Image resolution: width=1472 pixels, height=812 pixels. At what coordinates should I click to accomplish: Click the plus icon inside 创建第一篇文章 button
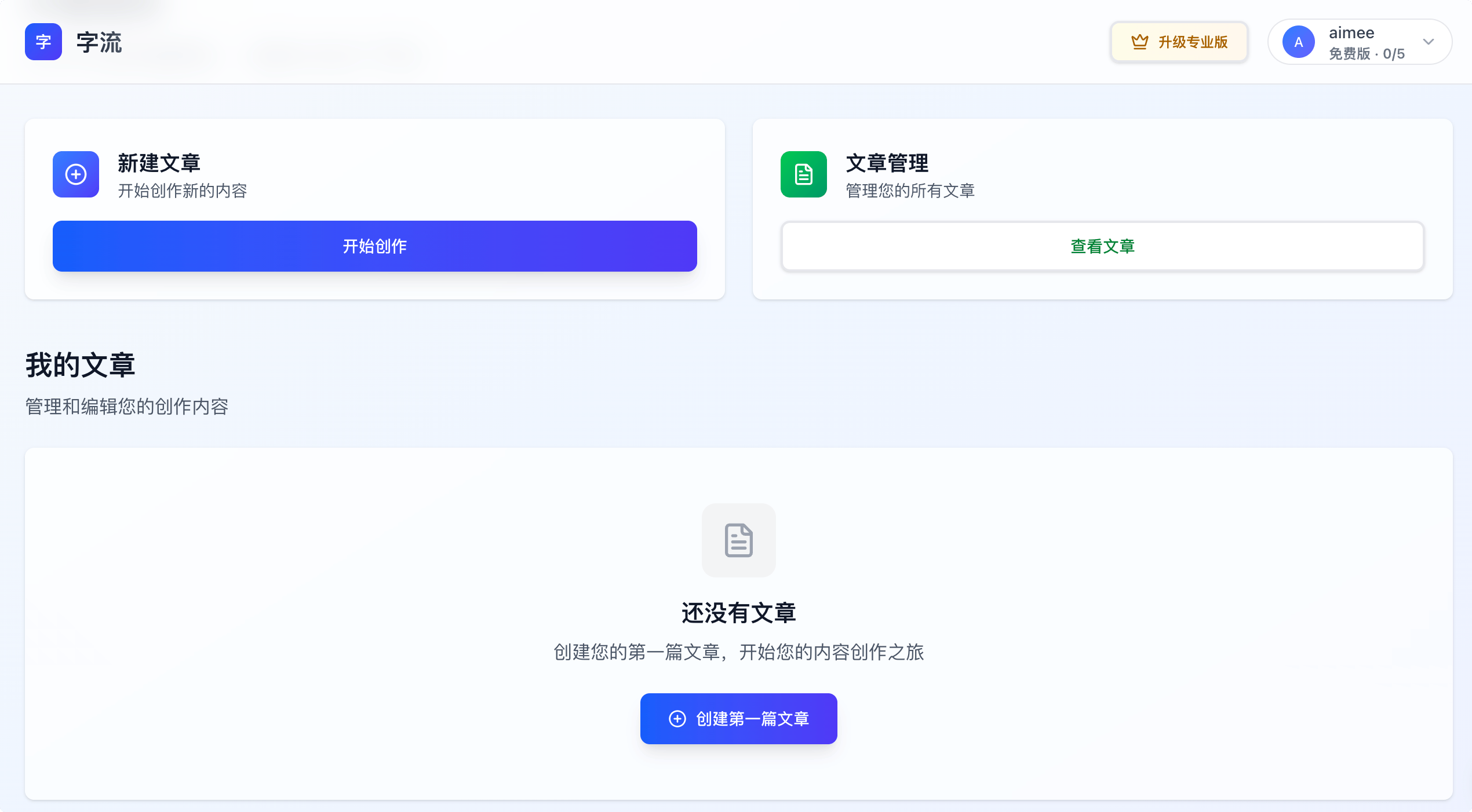click(x=677, y=718)
